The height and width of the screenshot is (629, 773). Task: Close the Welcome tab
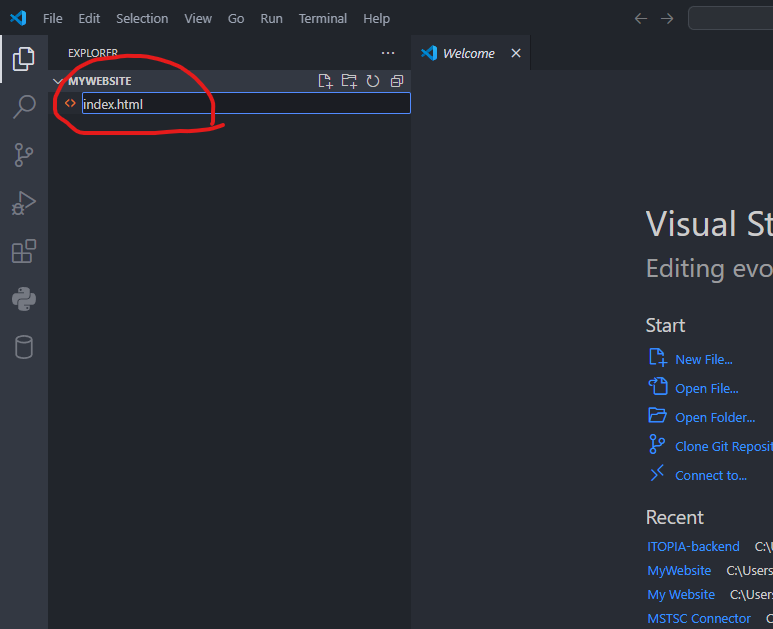pos(516,53)
